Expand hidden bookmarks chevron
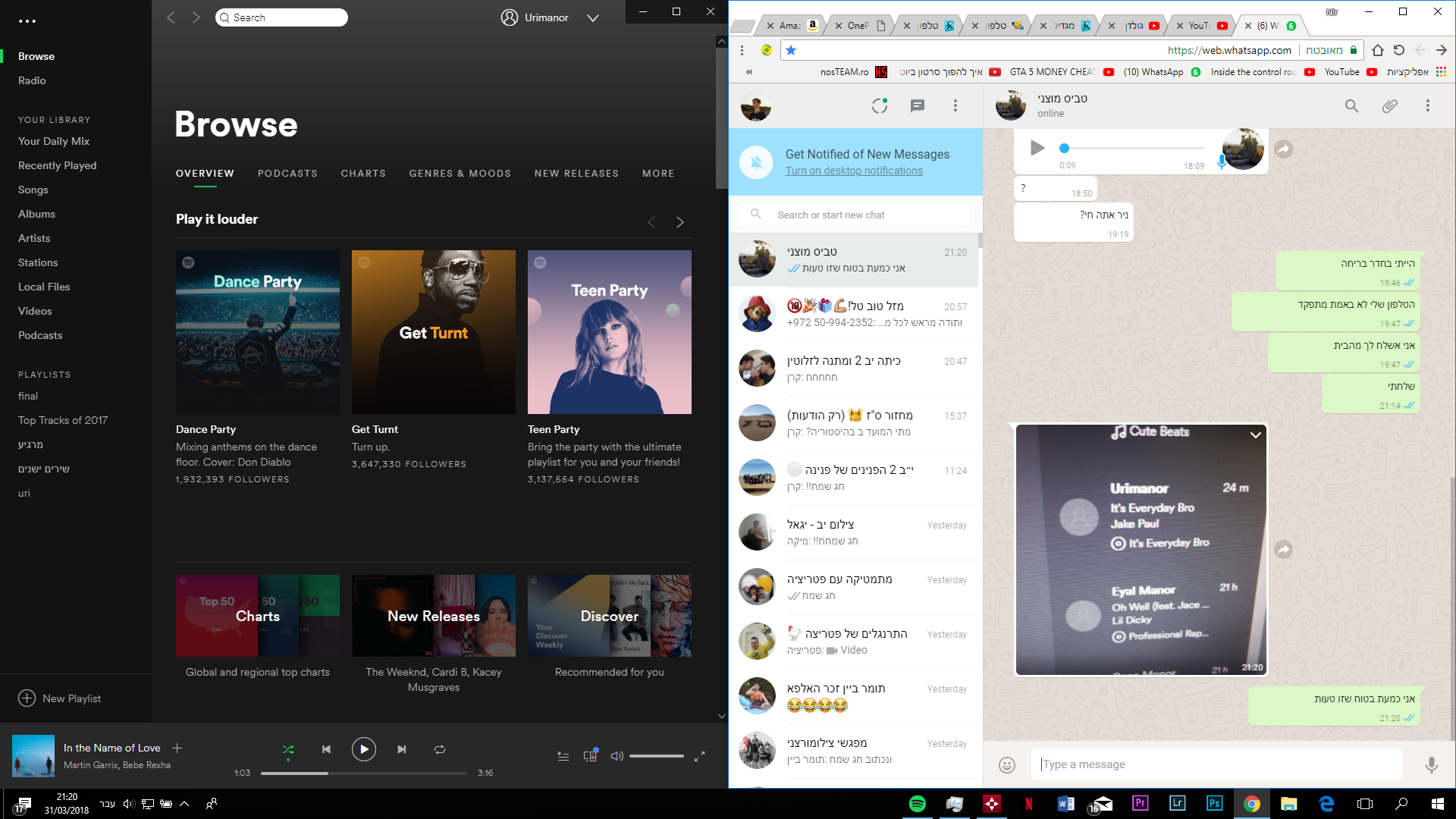The image size is (1456, 819). pyautogui.click(x=749, y=72)
